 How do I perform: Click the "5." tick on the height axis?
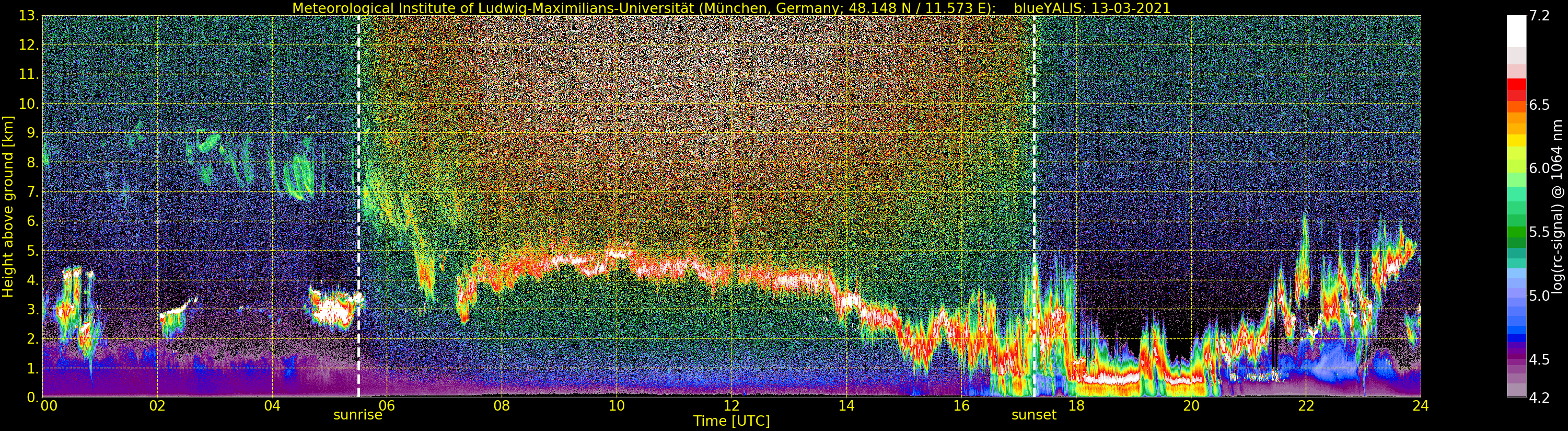coord(33,251)
